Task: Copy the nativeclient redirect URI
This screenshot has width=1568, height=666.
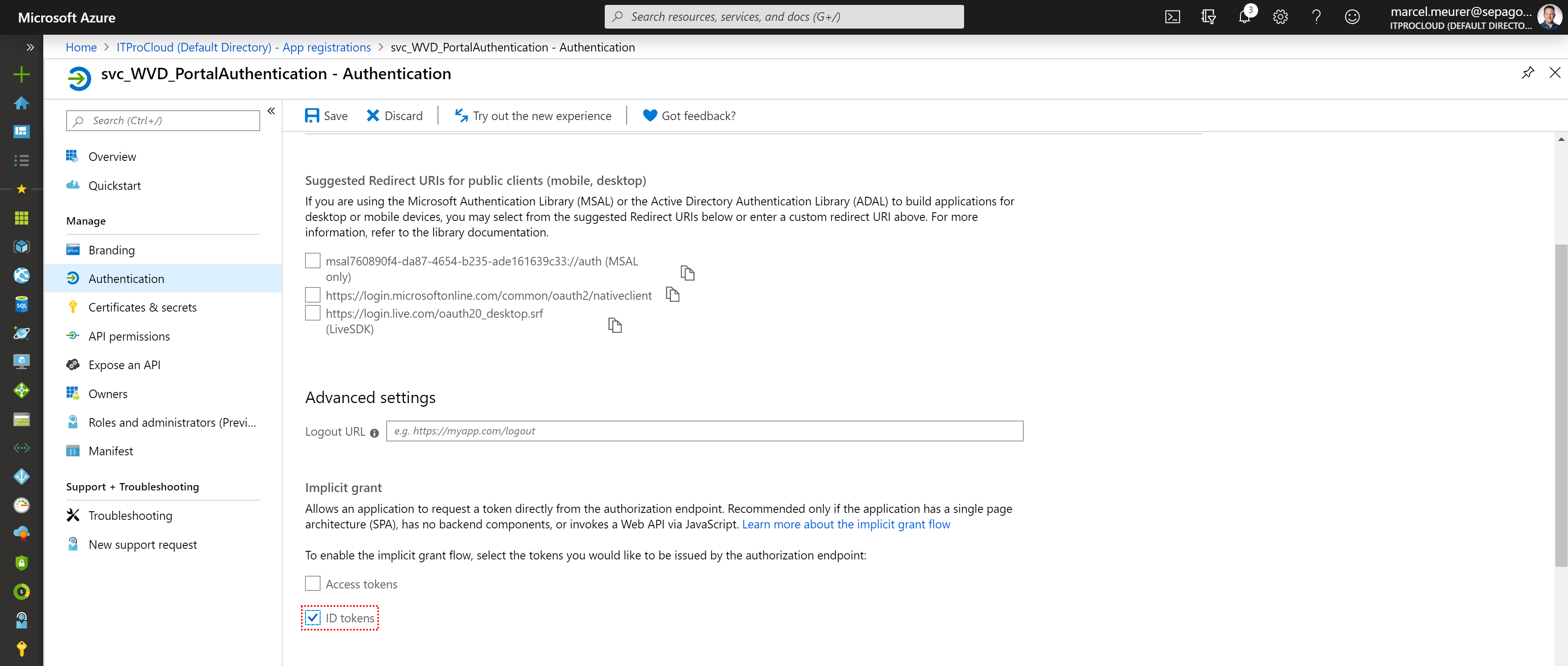Action: click(672, 295)
